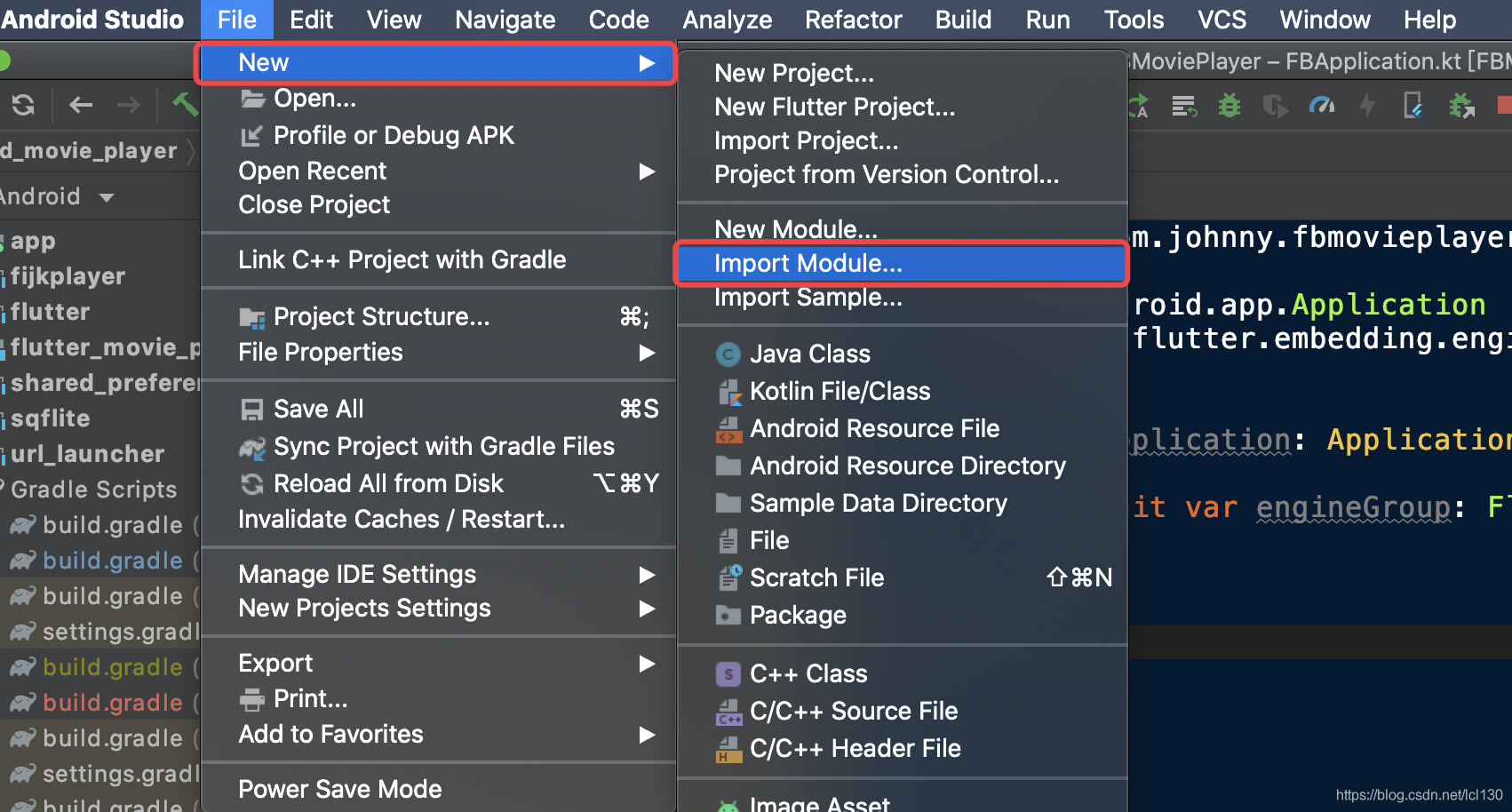The width and height of the screenshot is (1512, 812).
Task: Select Import Module from the New submenu
Action: [808, 263]
